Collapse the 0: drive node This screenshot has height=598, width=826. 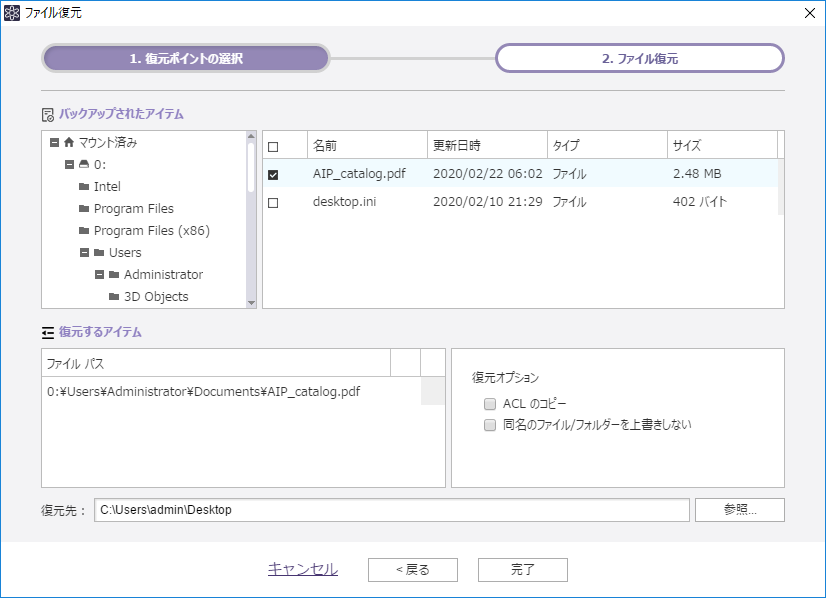click(x=69, y=165)
